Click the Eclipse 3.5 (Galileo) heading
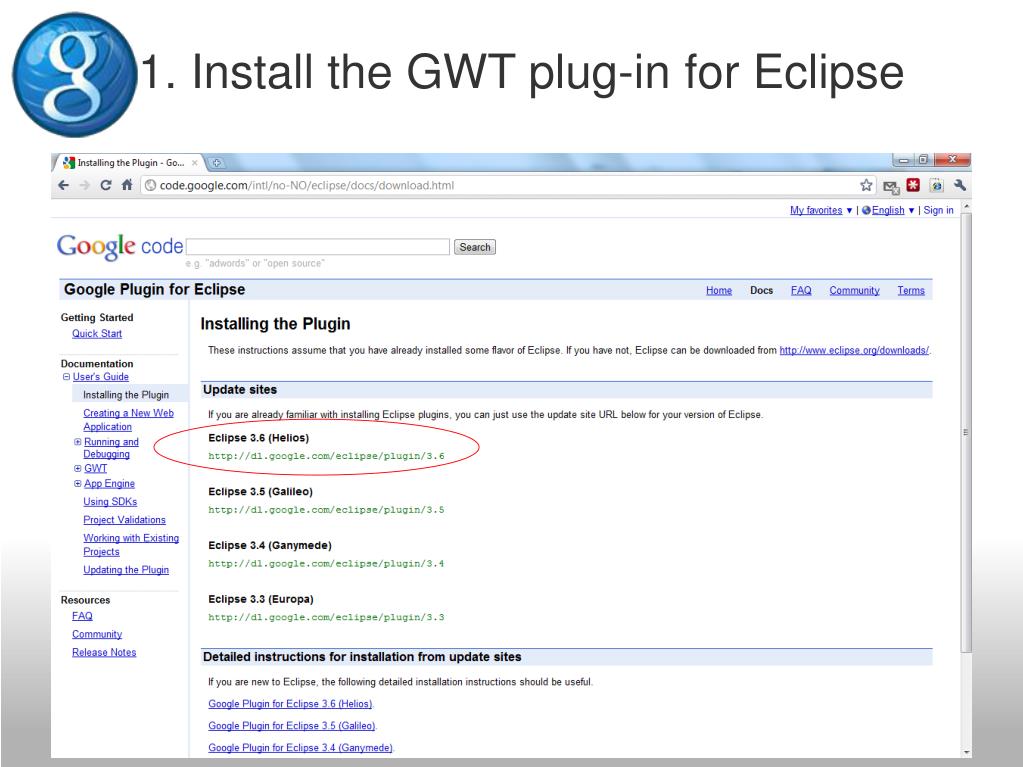 [260, 492]
